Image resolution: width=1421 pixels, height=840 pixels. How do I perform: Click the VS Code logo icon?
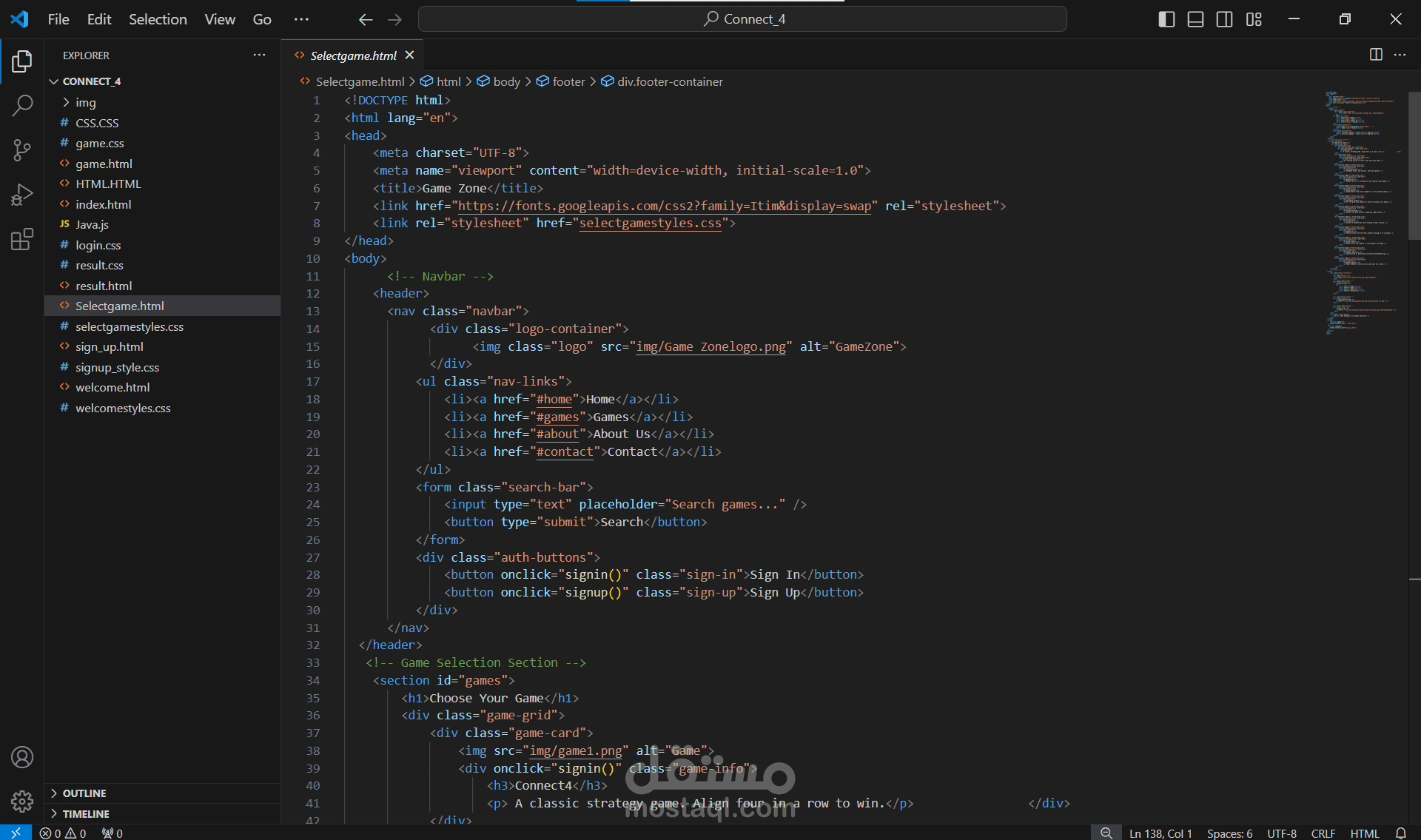19,19
